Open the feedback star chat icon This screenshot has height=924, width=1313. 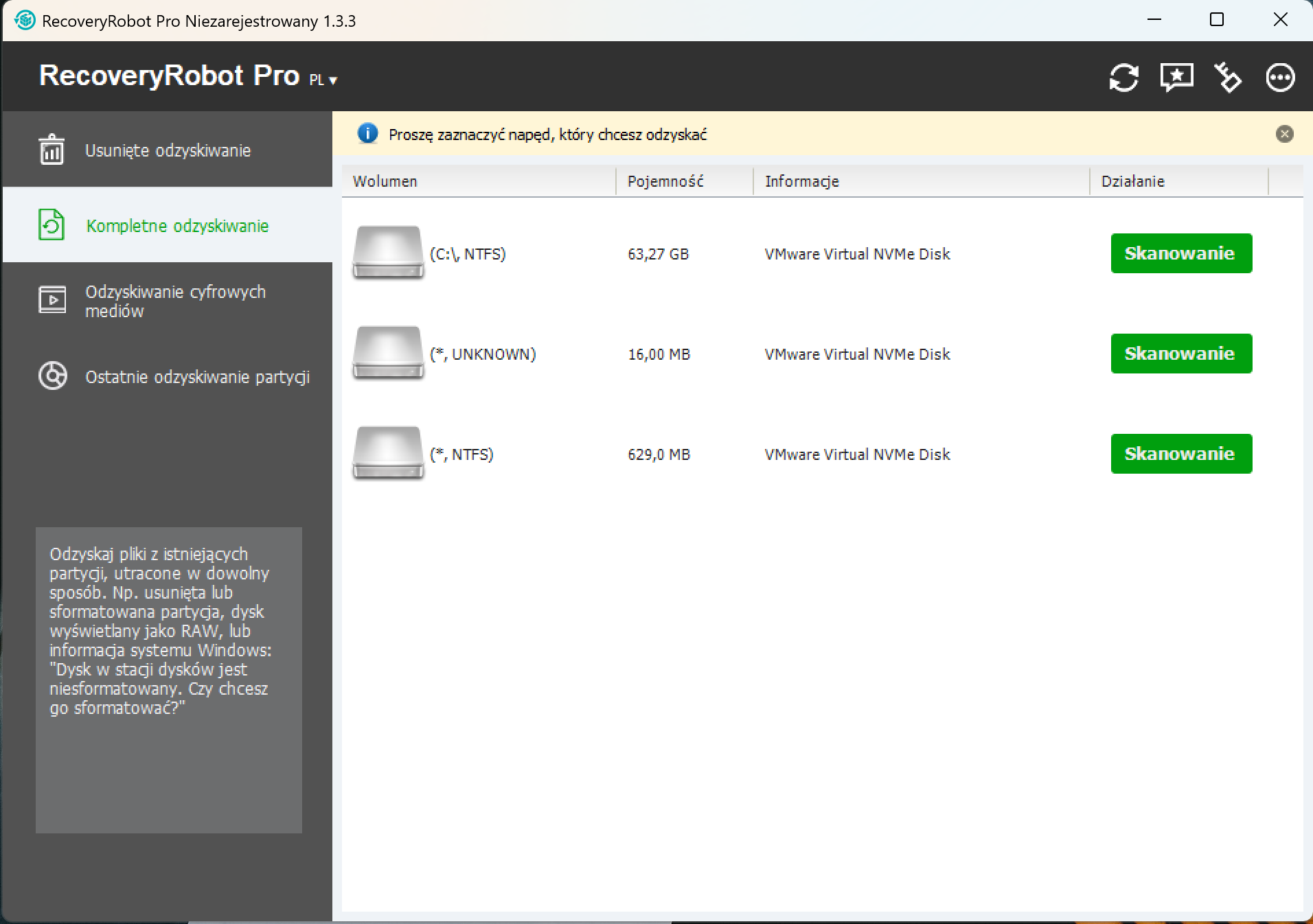click(1176, 77)
